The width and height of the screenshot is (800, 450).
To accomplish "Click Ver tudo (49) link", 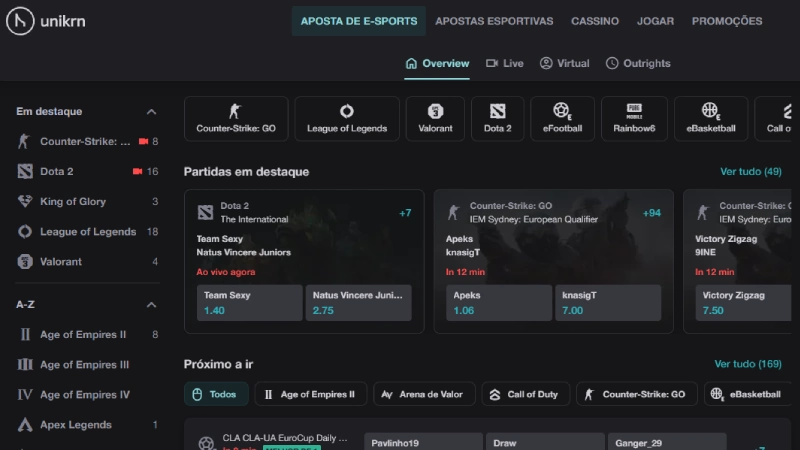I will click(751, 171).
